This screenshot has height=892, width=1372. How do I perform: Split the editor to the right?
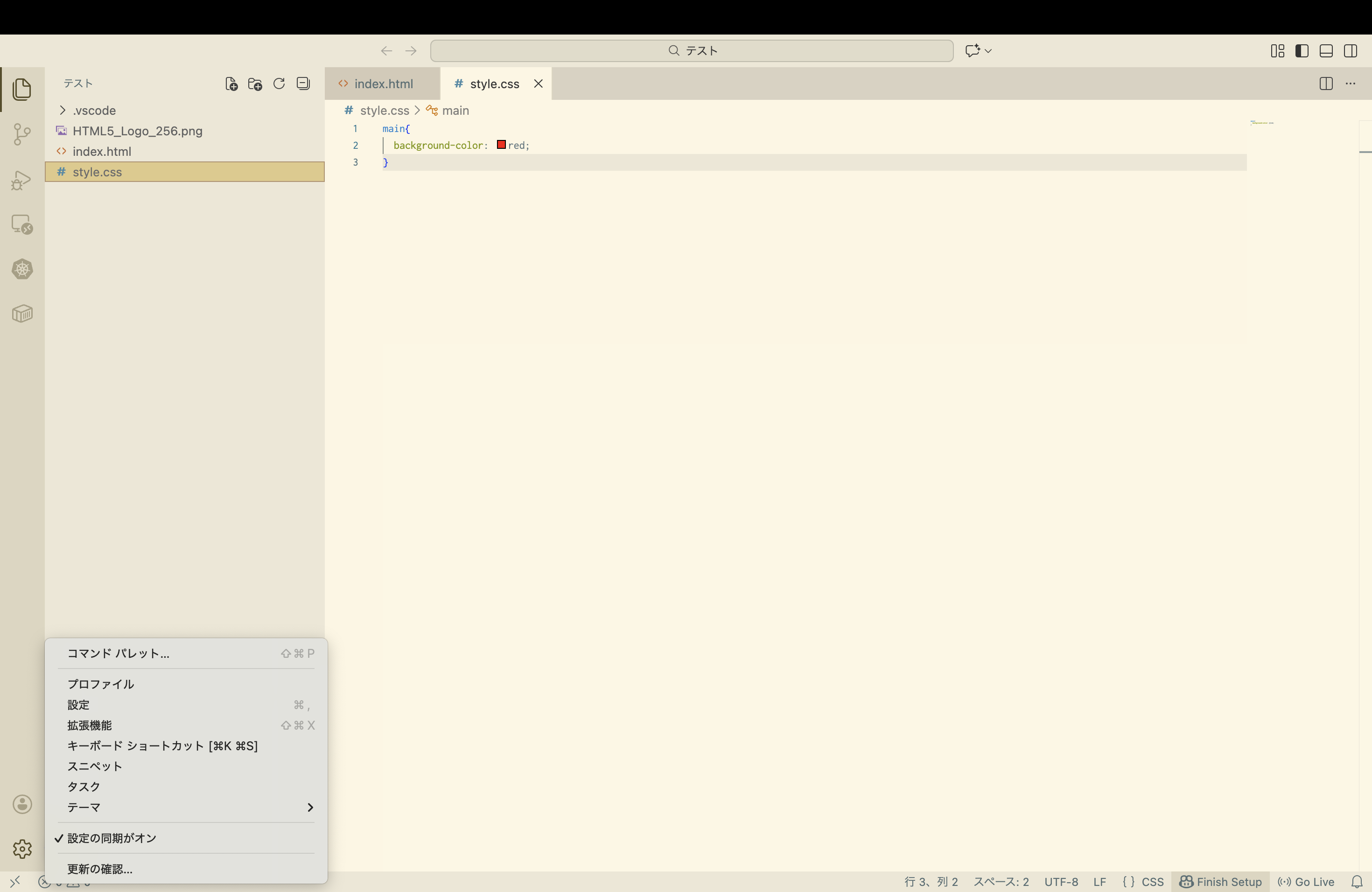pos(1325,84)
